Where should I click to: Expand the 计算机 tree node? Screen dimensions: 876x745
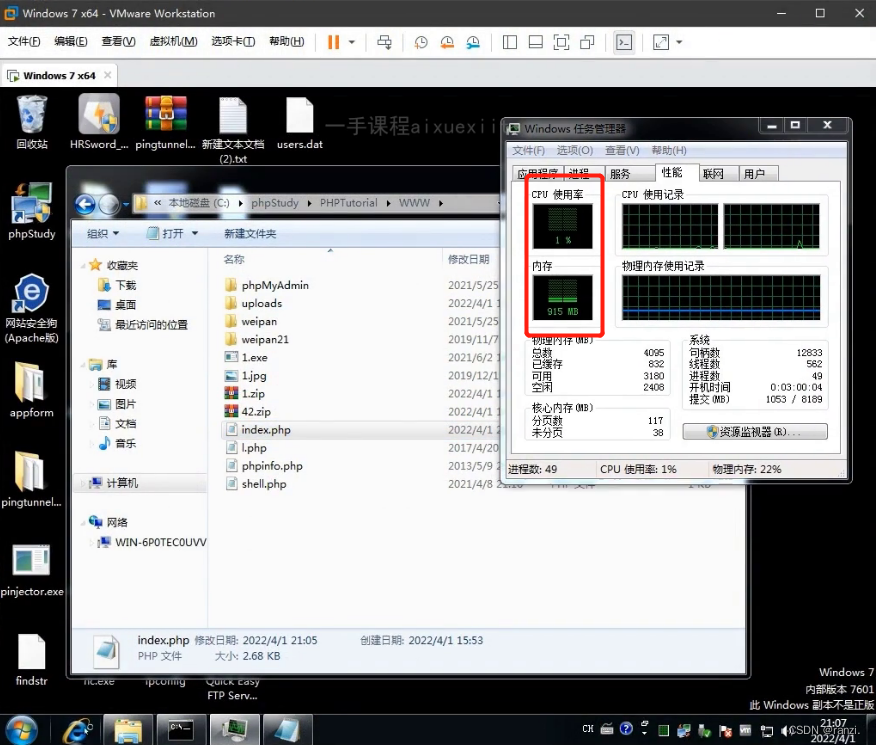point(83,483)
